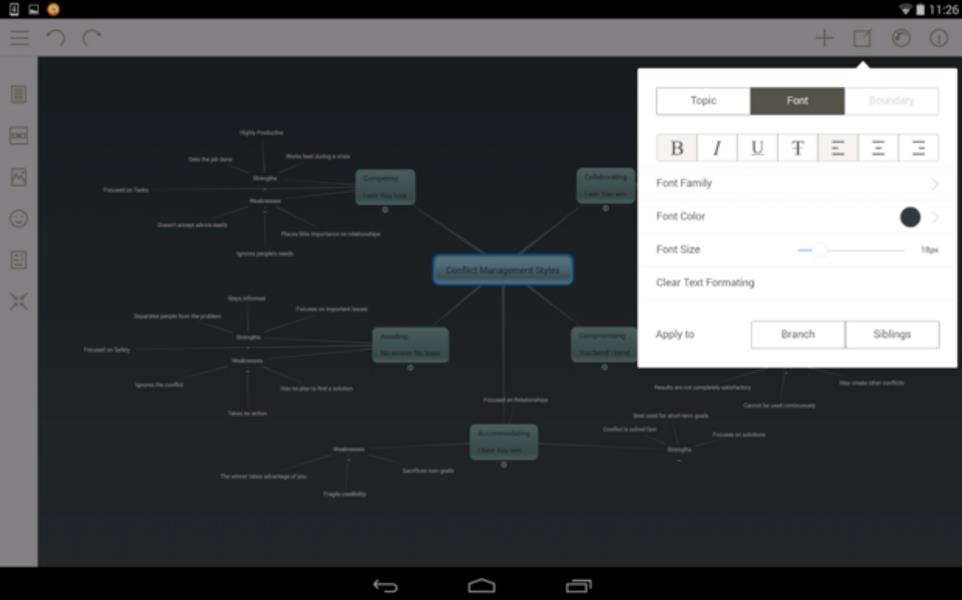962x600 pixels.
Task: Select the Conflict Management Styles central topic
Action: pos(503,270)
